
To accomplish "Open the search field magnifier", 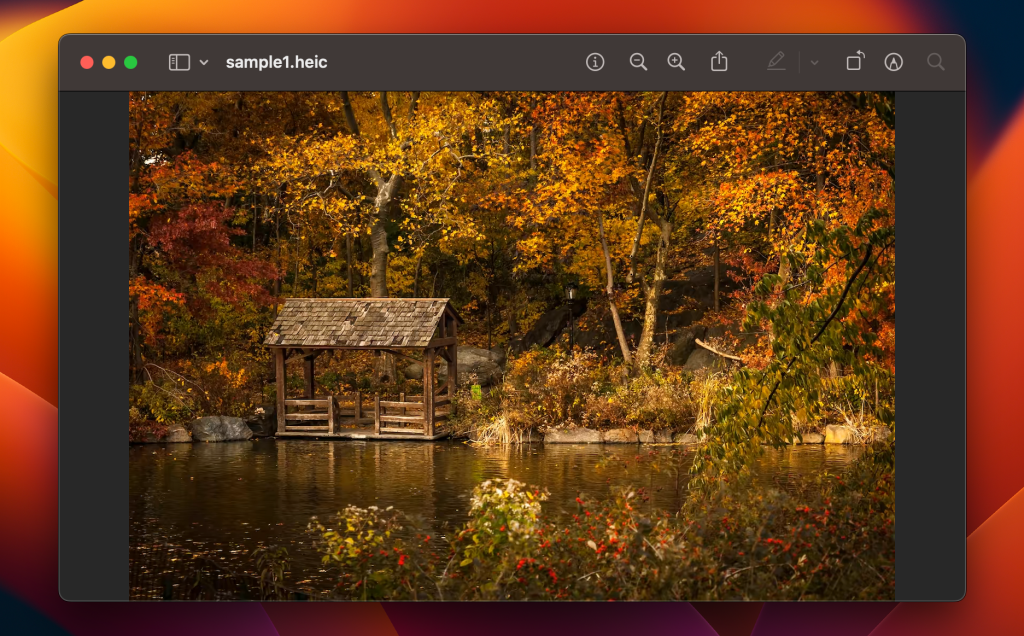I will pos(936,62).
